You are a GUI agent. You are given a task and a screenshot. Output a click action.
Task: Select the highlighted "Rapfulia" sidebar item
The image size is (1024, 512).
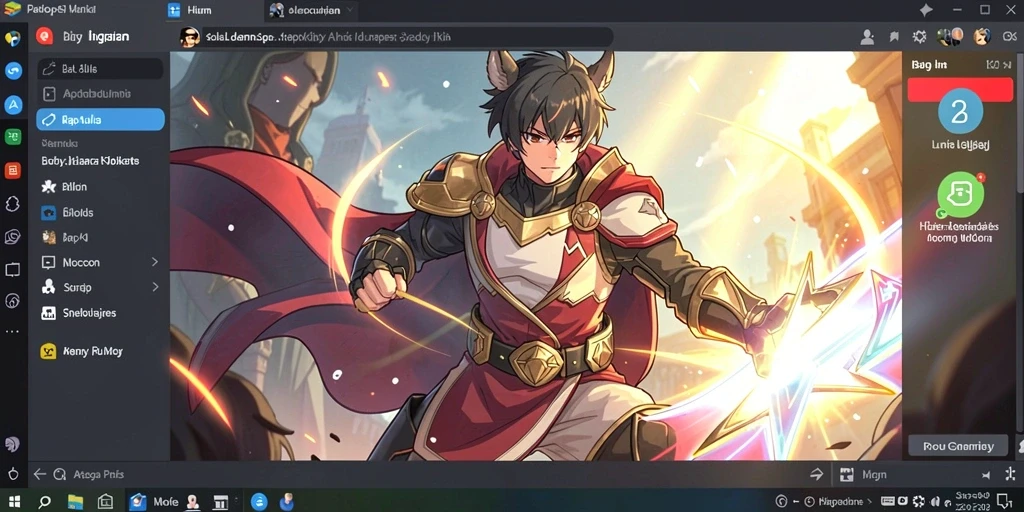click(x=100, y=120)
